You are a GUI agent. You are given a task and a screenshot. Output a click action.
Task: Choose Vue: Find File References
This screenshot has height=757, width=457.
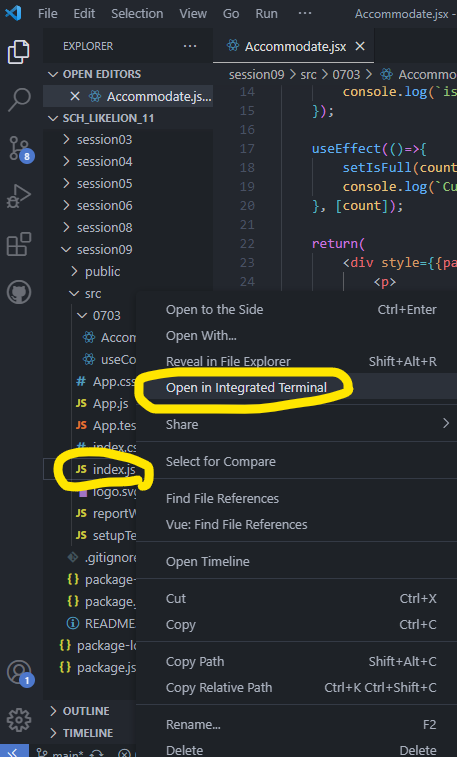point(297,524)
